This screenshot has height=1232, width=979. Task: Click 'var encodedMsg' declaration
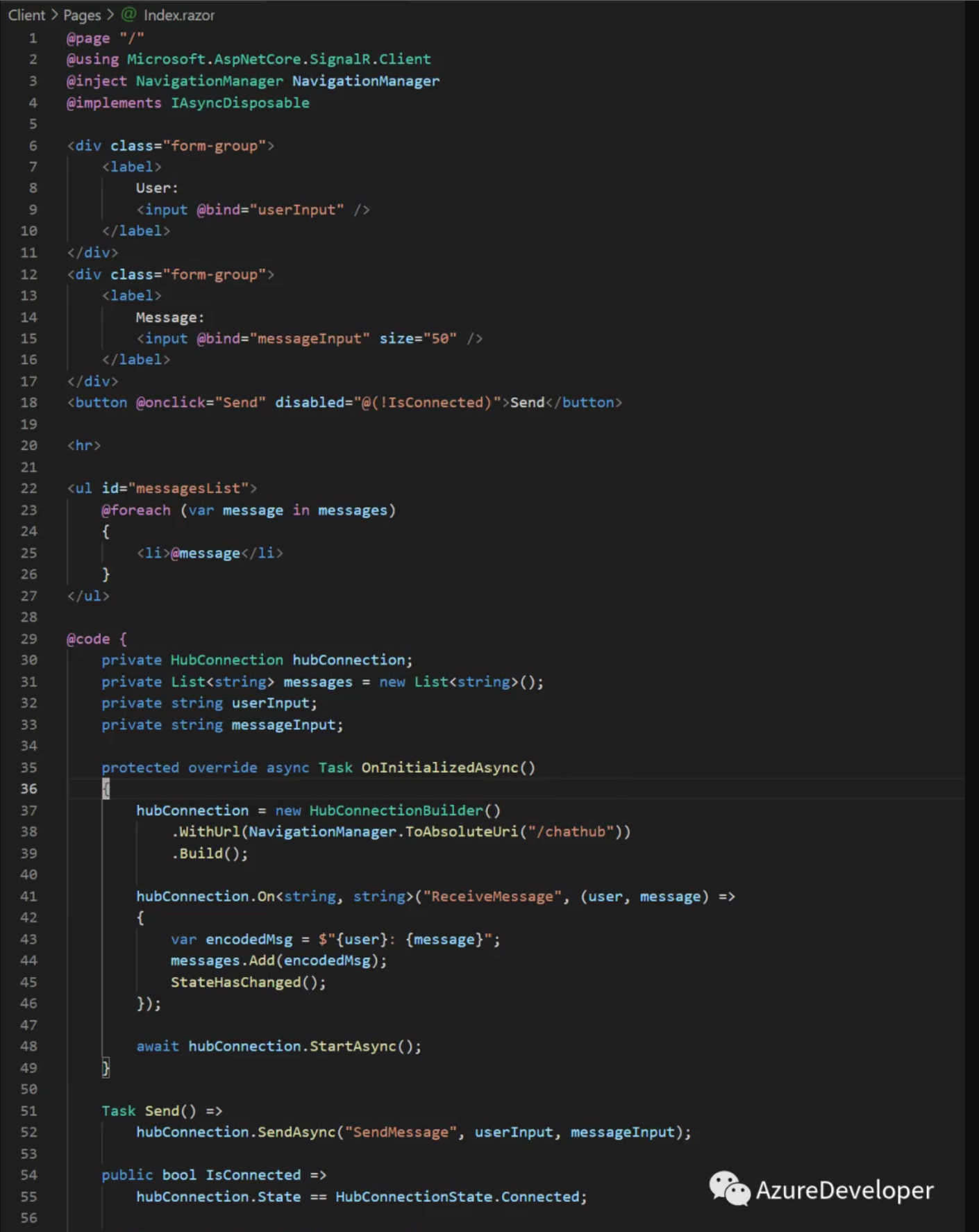click(232, 940)
